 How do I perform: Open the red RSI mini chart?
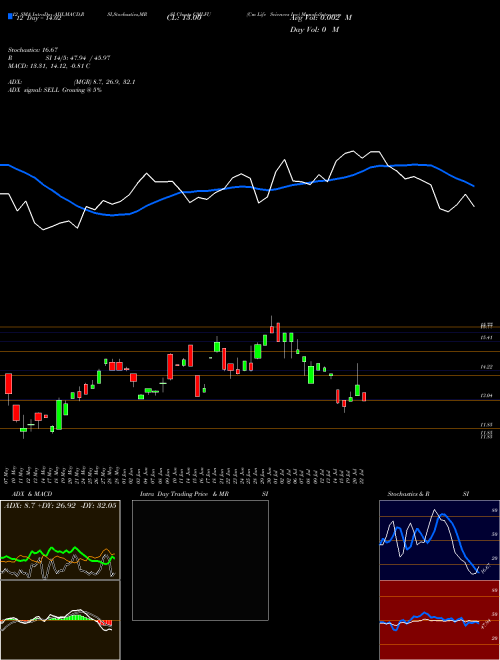click(x=439, y=620)
